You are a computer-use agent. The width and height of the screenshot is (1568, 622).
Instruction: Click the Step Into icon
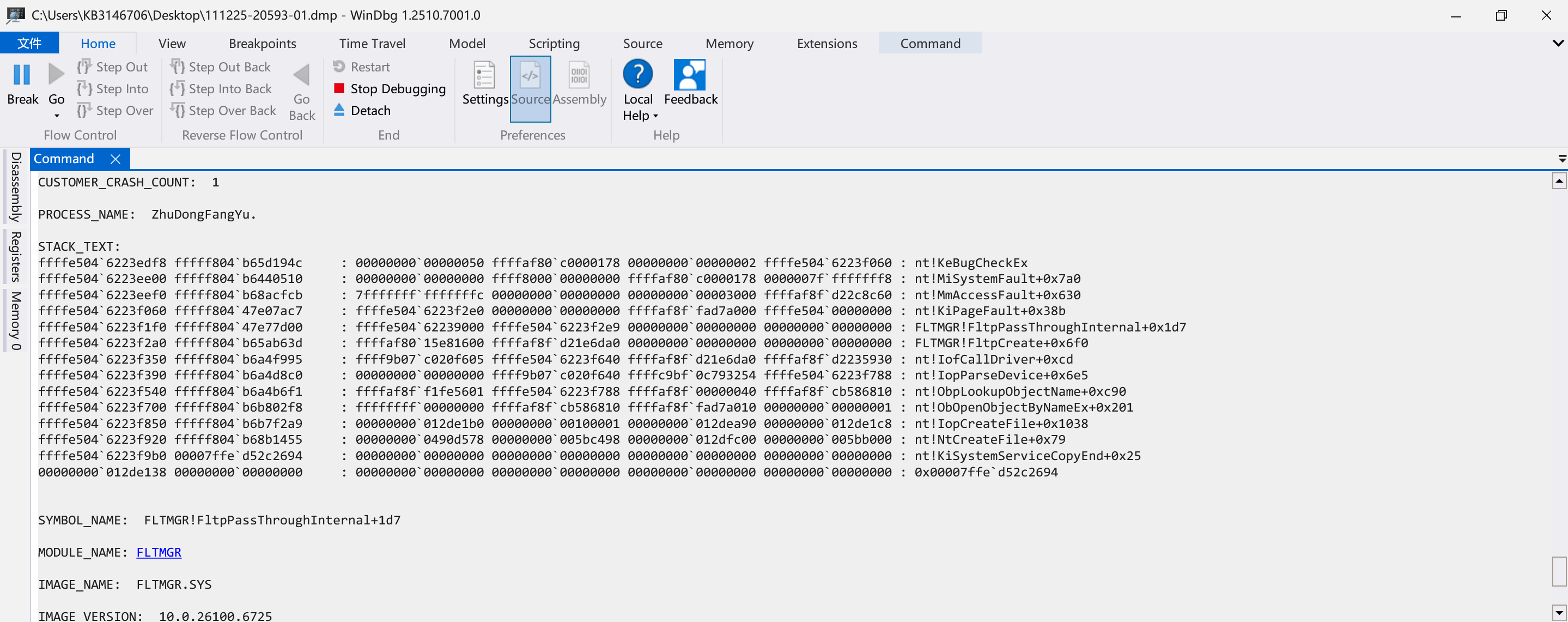pyautogui.click(x=84, y=89)
